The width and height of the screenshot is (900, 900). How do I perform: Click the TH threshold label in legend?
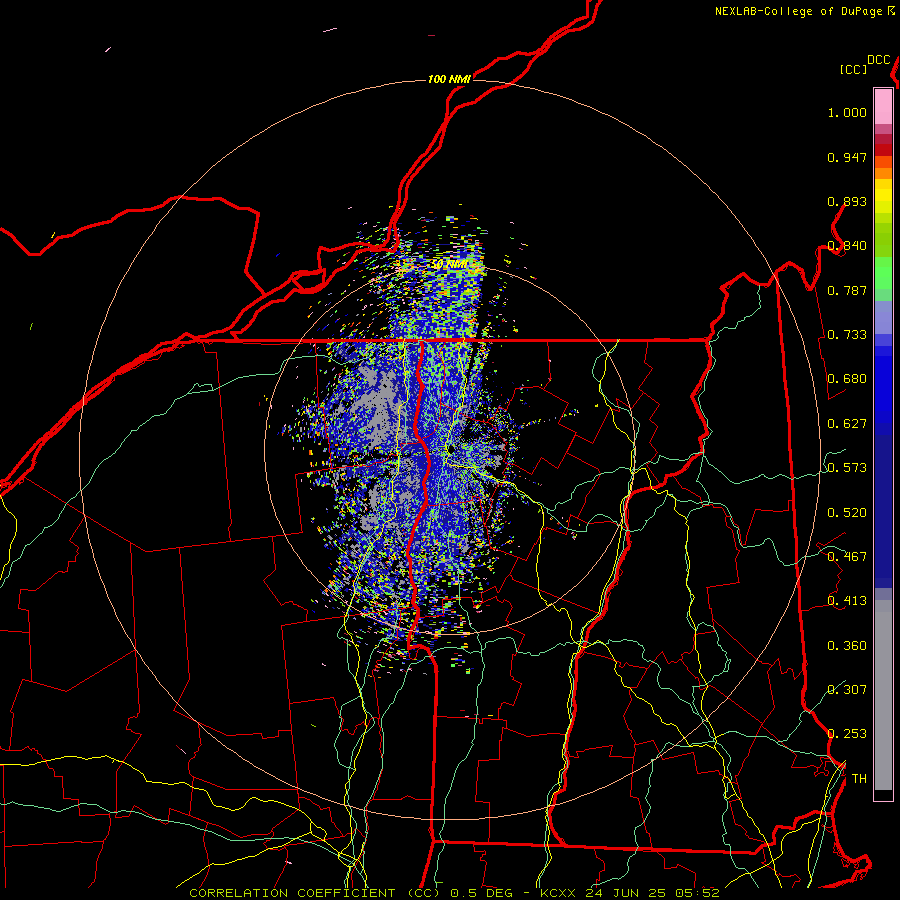[x=859, y=779]
